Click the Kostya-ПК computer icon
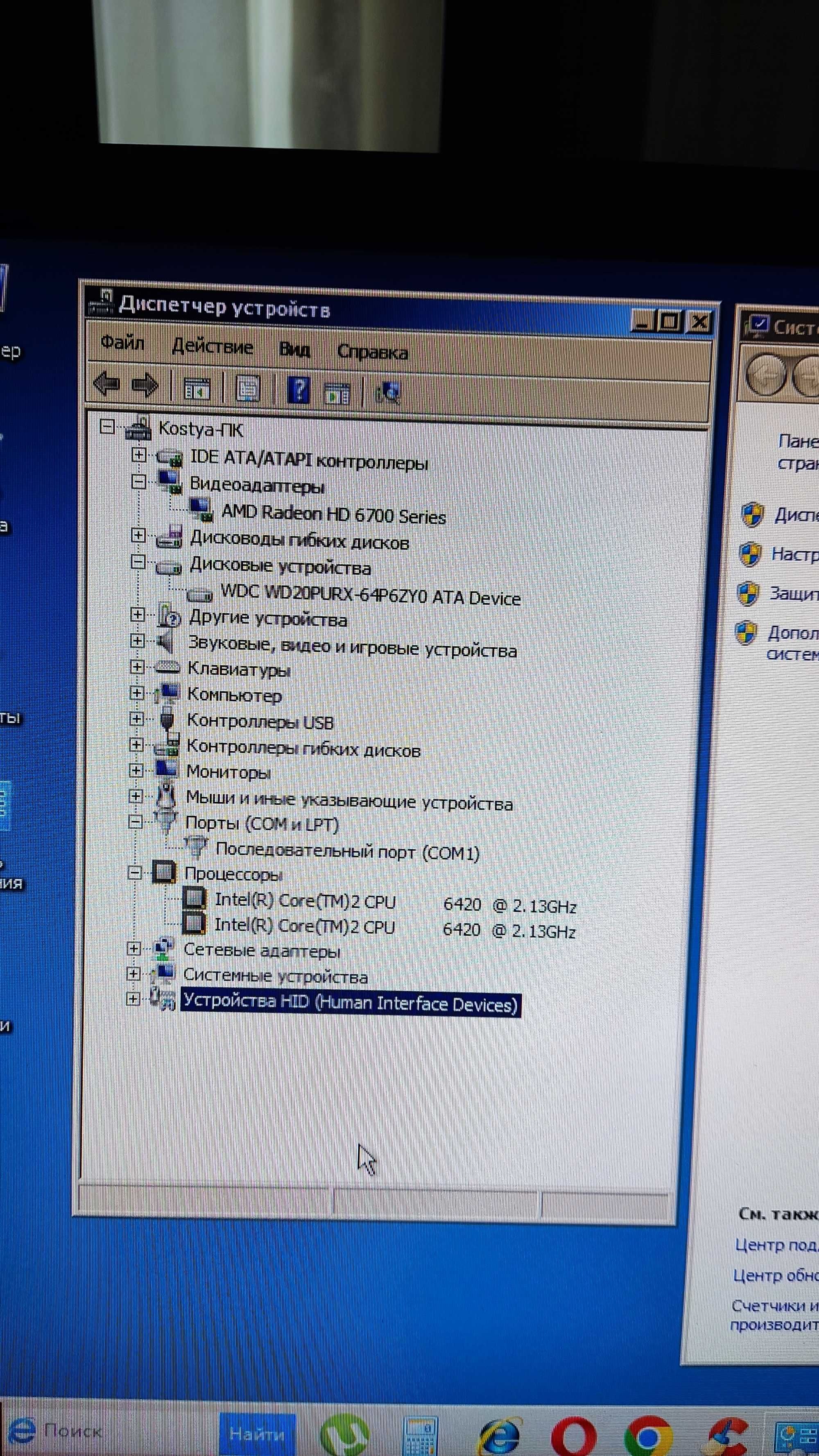This screenshot has height=1456, width=819. pos(138,428)
